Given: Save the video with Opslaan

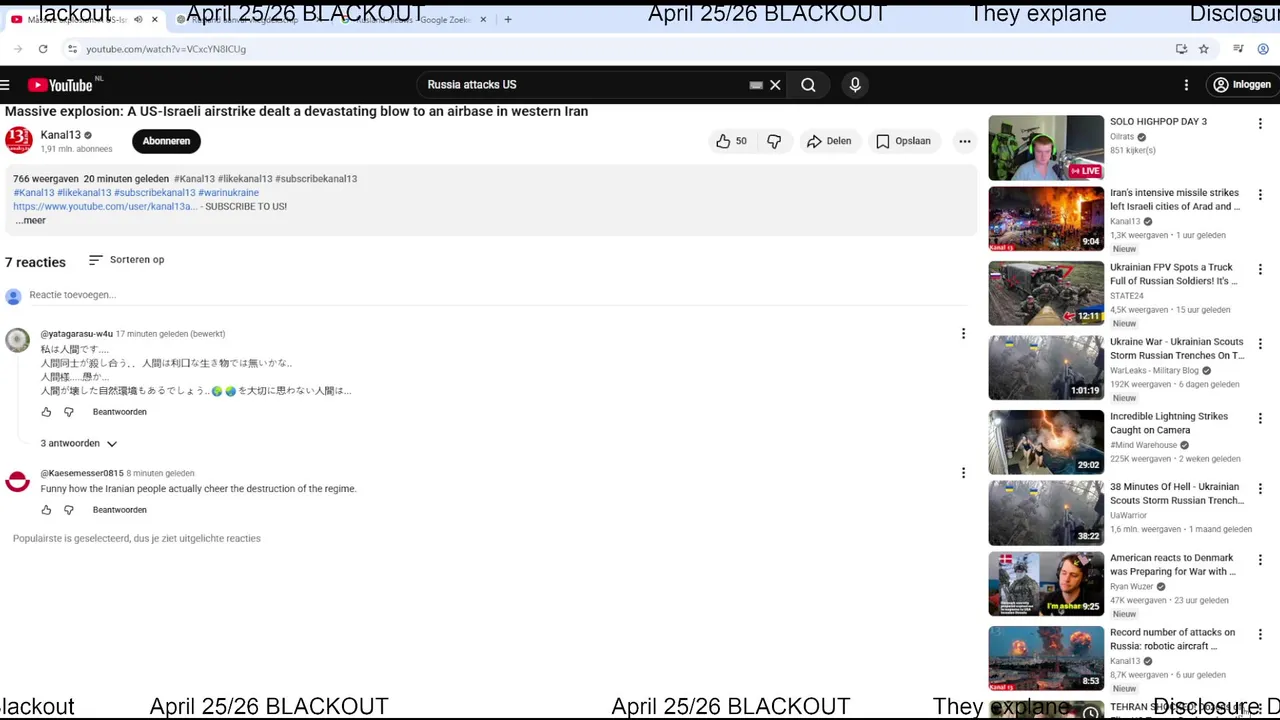Looking at the screenshot, I should (903, 141).
